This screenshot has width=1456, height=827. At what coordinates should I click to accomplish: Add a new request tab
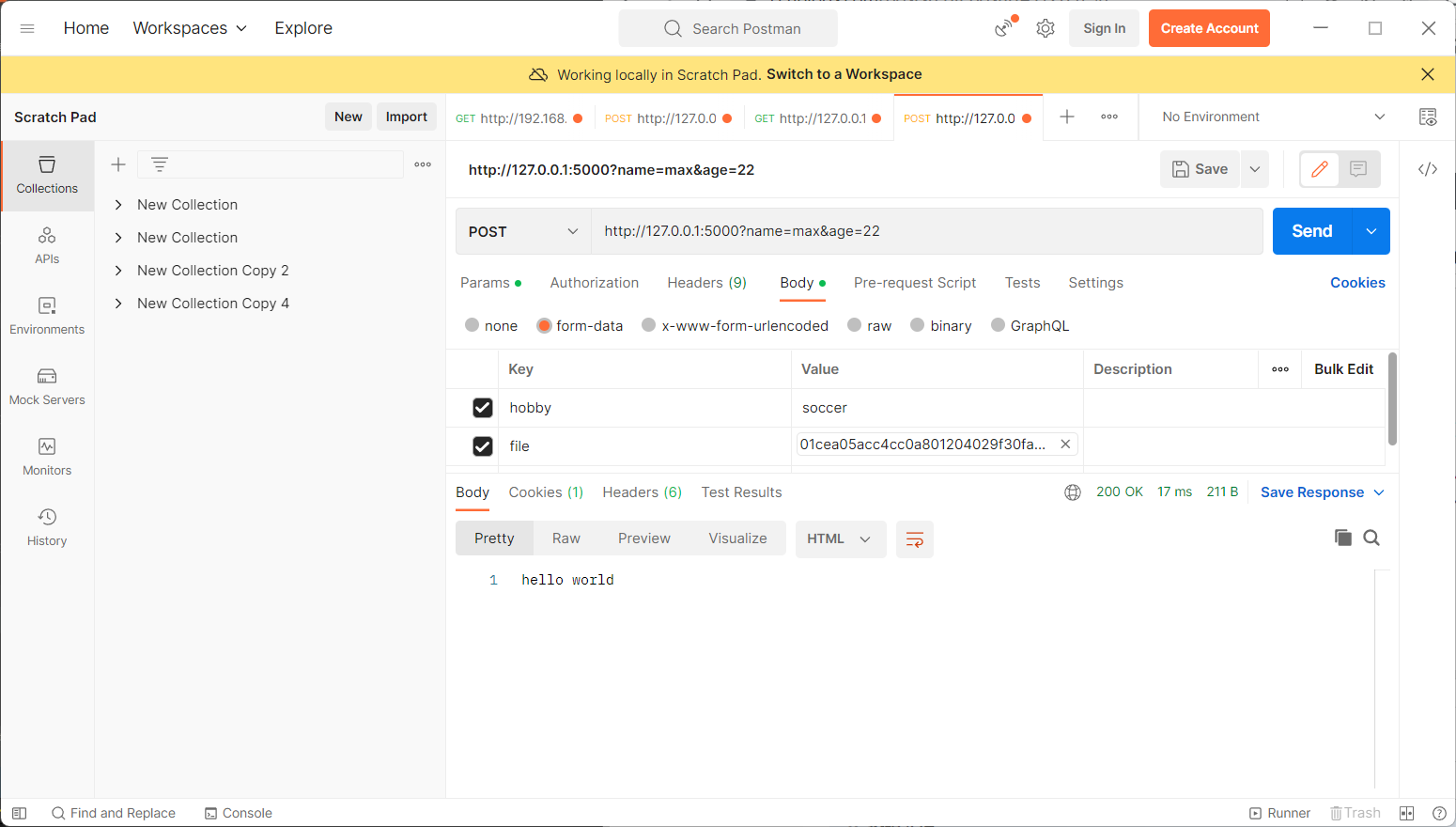point(1067,117)
